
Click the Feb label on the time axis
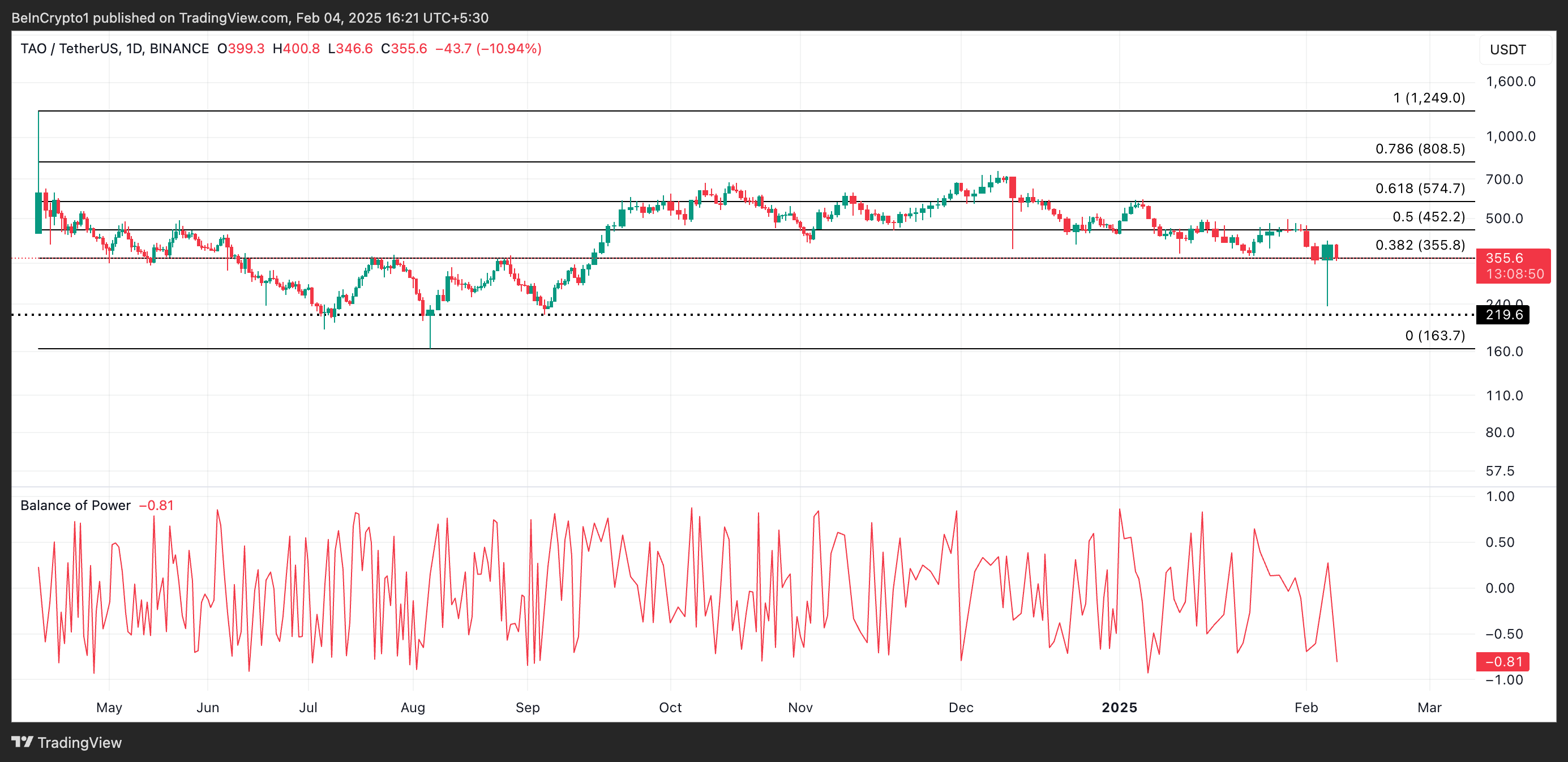coord(1306,707)
